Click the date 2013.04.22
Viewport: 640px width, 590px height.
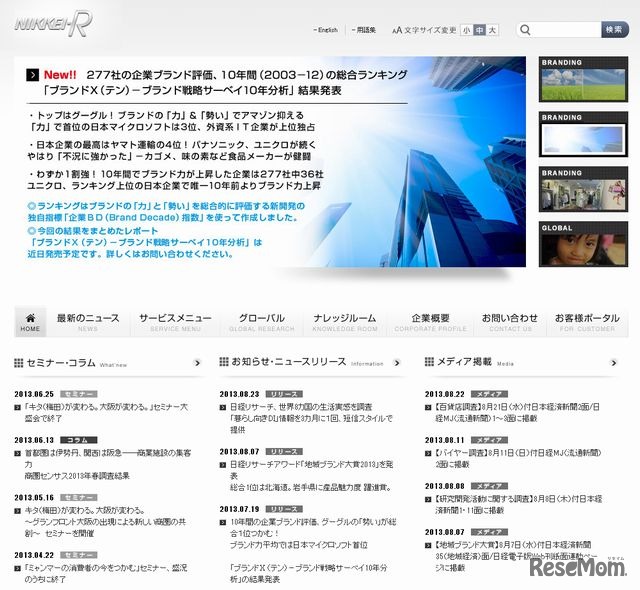click(34, 555)
